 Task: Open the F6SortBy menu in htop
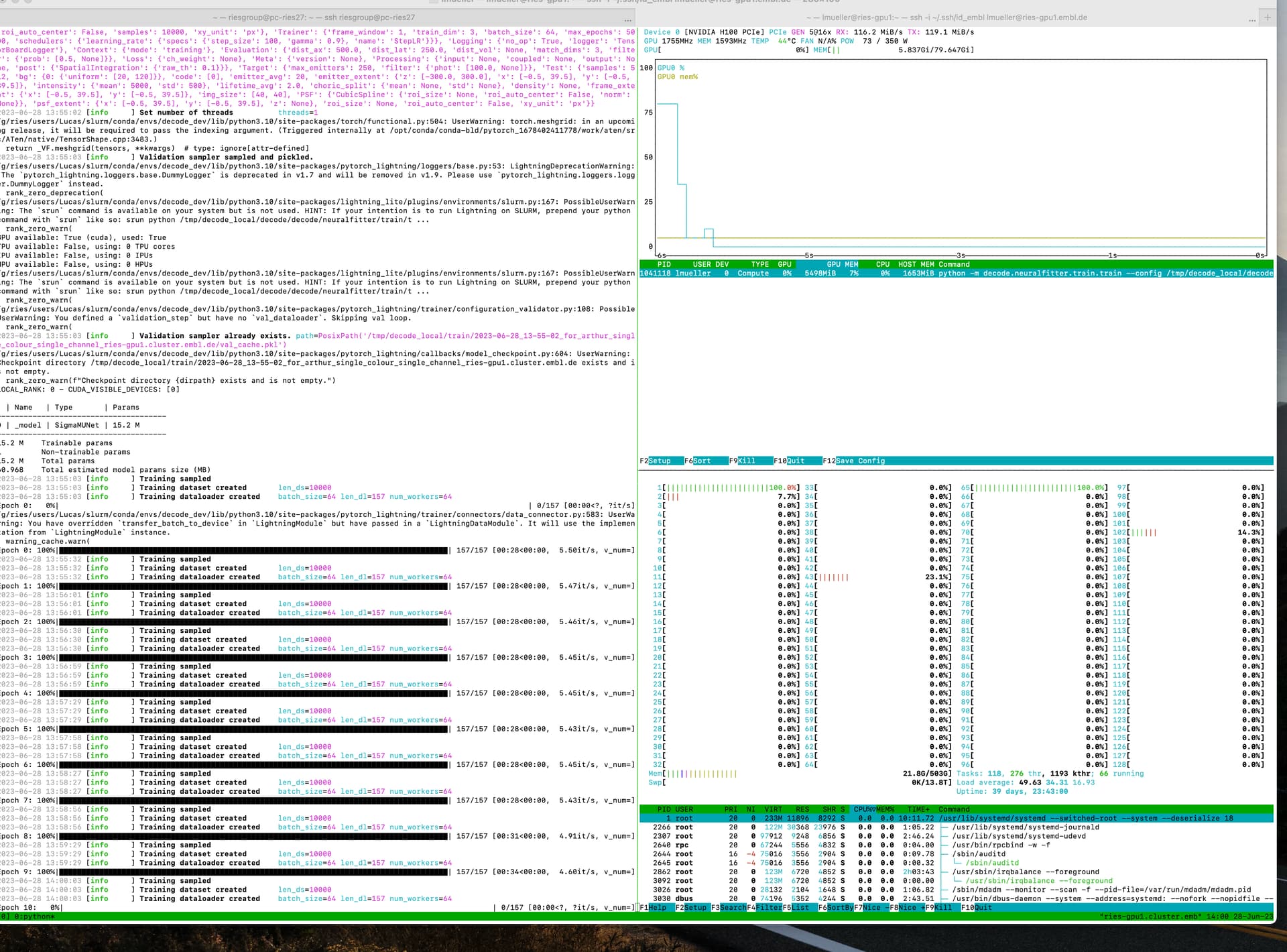[x=835, y=908]
